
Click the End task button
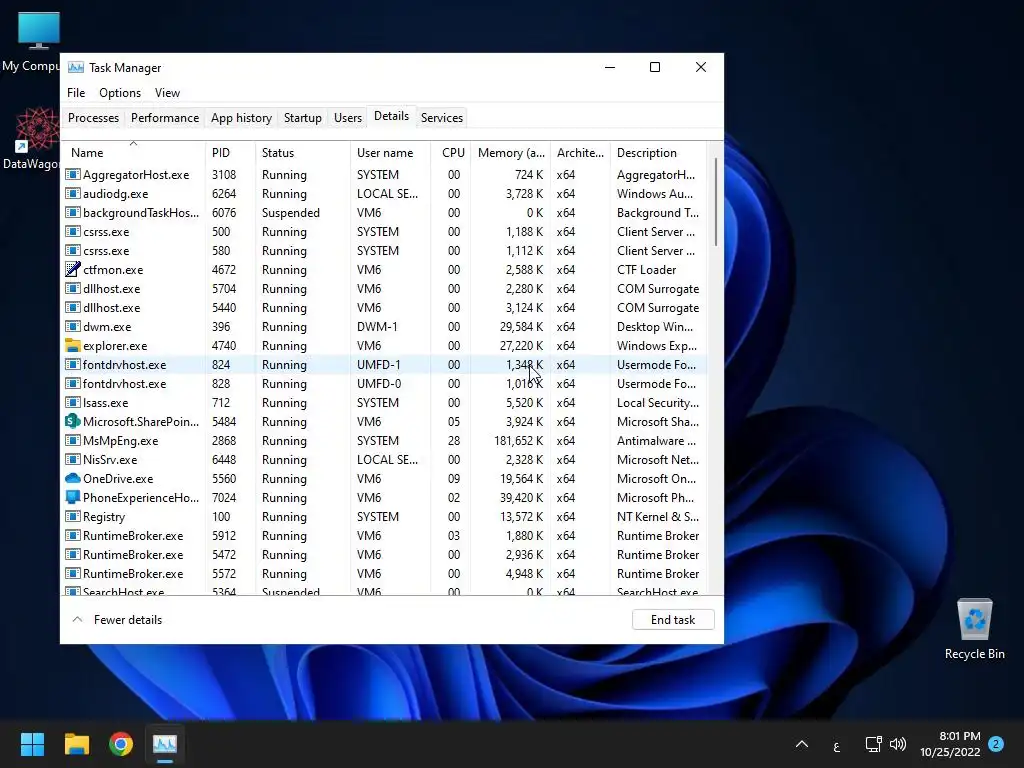(x=673, y=620)
